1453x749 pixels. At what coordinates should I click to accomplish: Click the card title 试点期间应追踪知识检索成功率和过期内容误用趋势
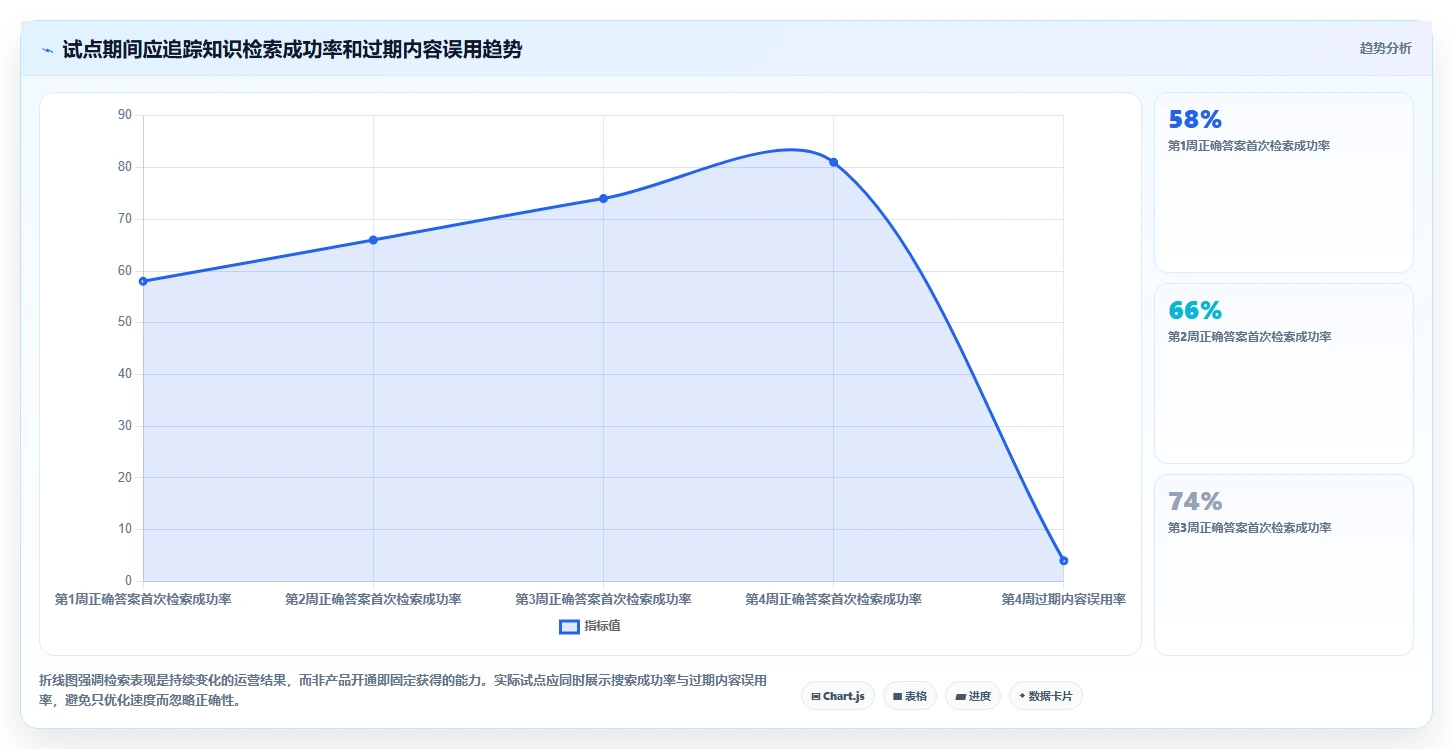(292, 49)
